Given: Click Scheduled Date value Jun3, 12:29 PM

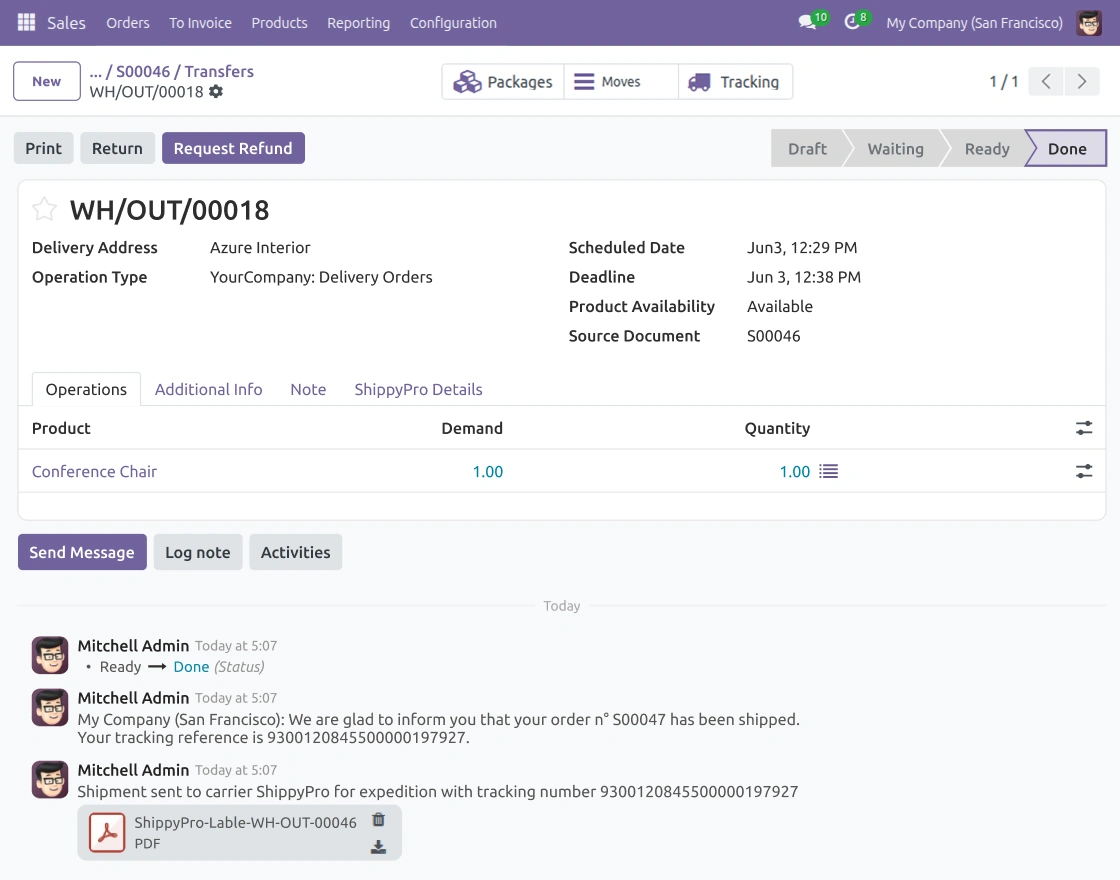Looking at the screenshot, I should pos(802,248).
